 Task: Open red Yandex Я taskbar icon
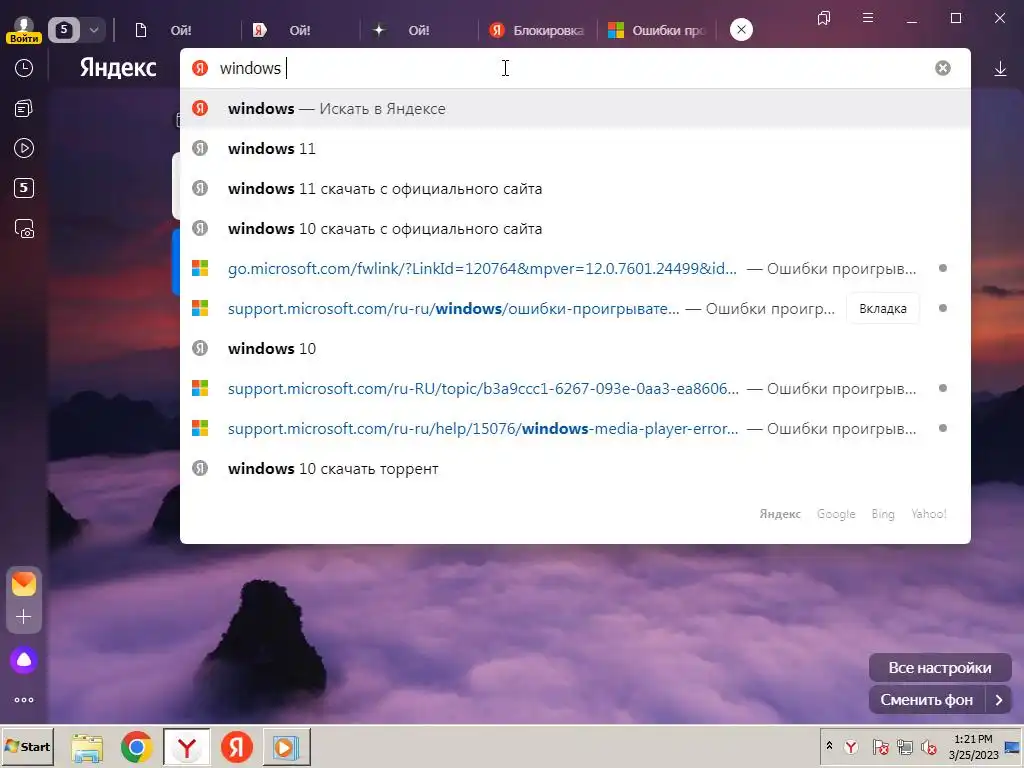pos(236,747)
